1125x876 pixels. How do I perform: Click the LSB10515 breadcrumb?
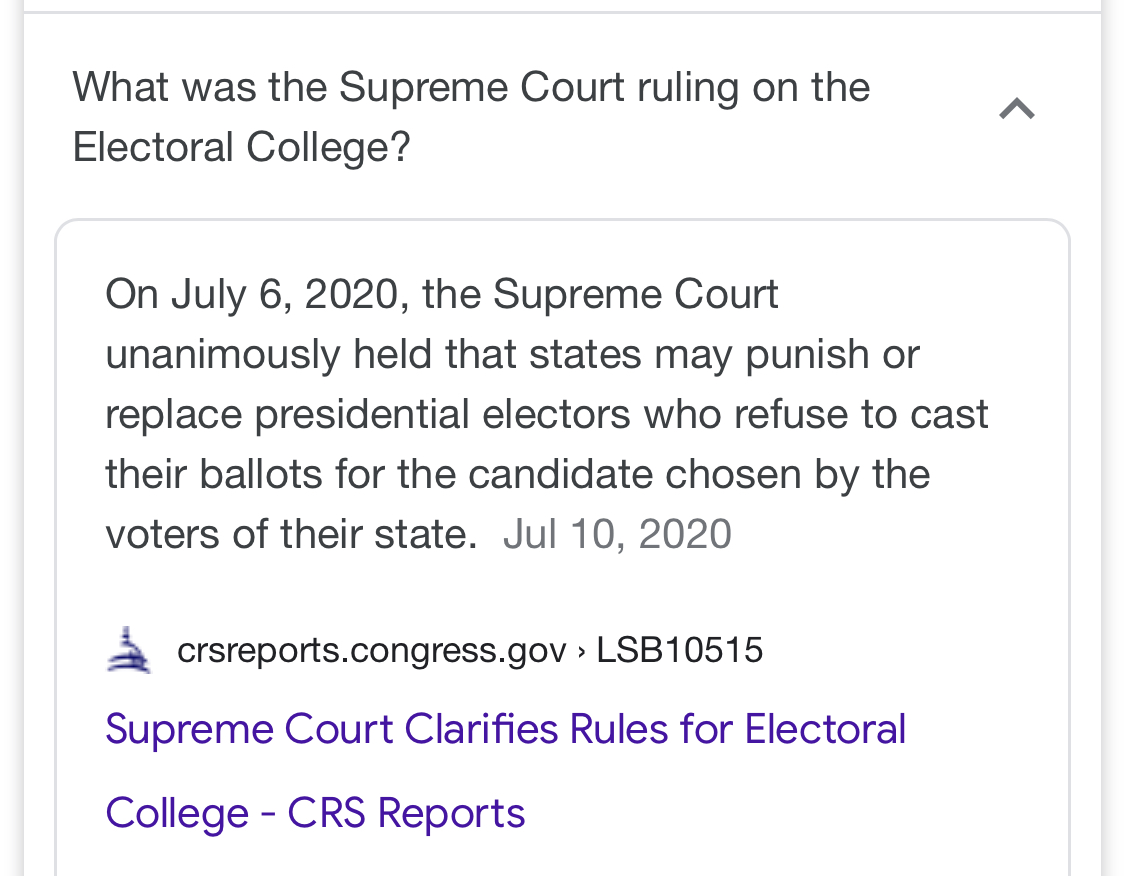(679, 650)
